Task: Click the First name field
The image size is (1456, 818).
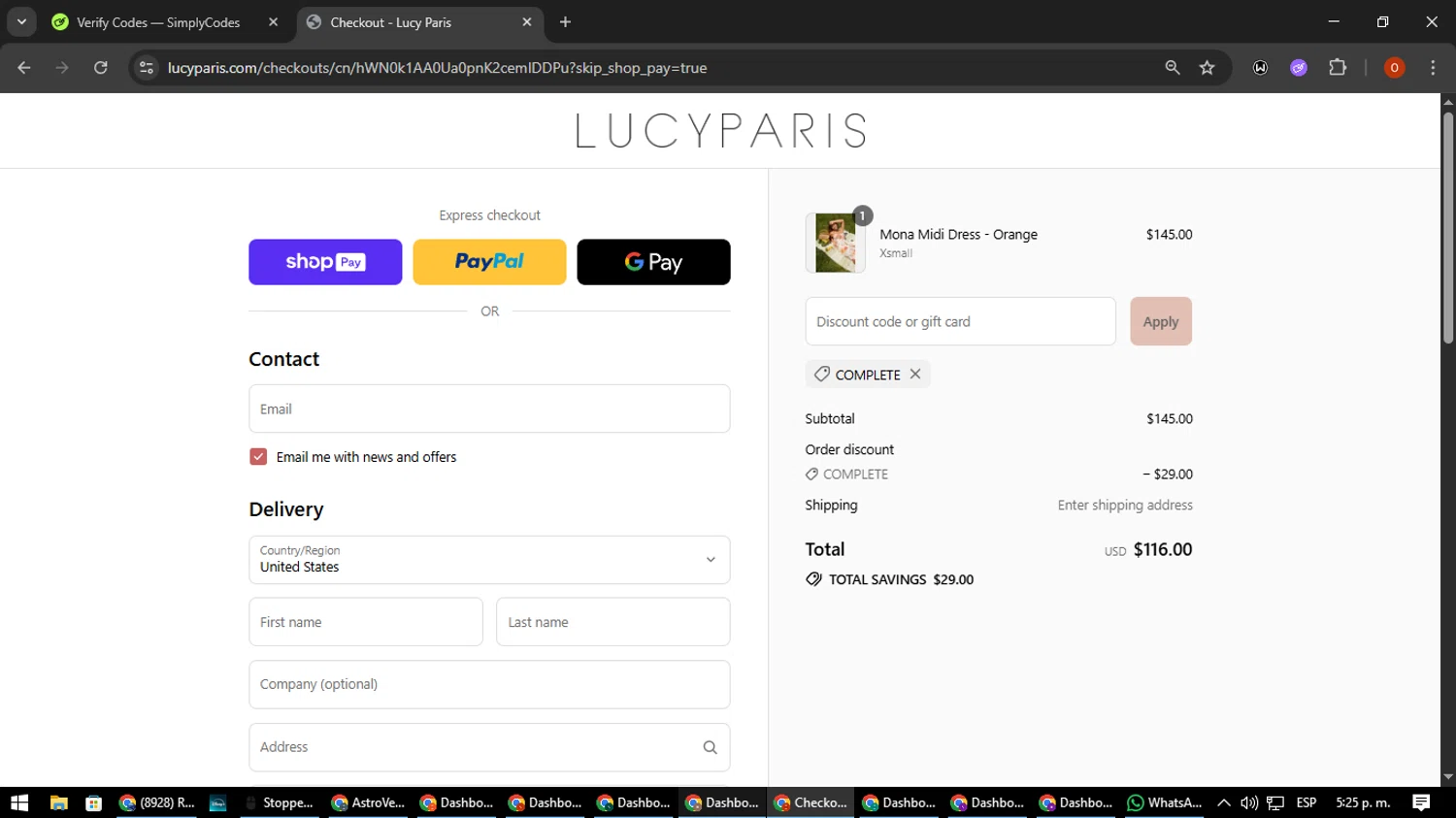Action: [366, 622]
